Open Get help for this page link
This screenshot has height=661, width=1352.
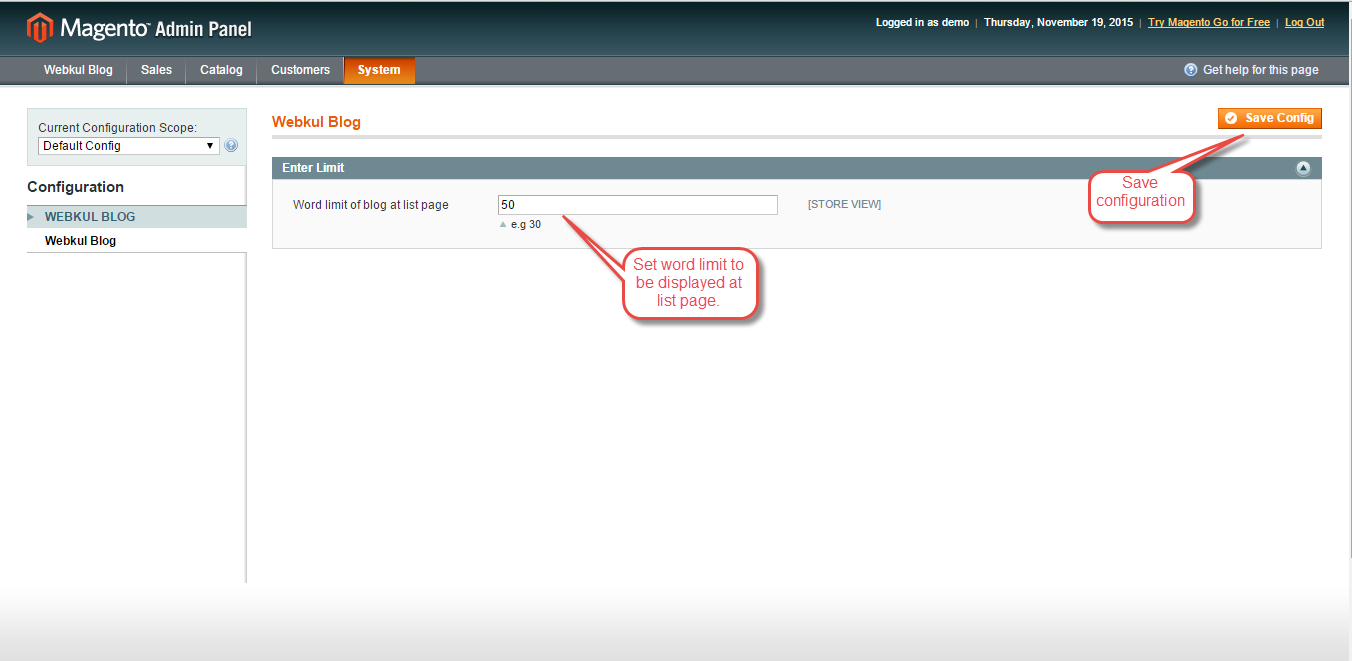tap(1260, 70)
